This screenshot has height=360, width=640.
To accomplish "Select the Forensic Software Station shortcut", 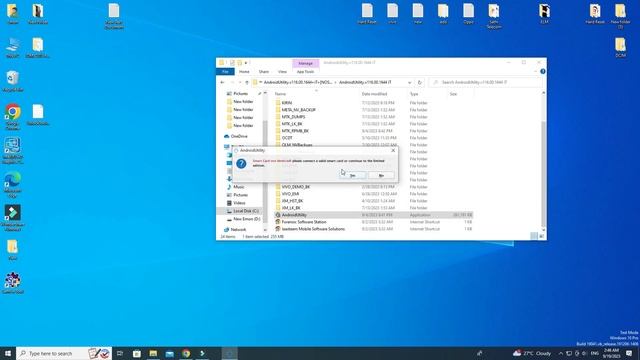I will click(x=304, y=222).
